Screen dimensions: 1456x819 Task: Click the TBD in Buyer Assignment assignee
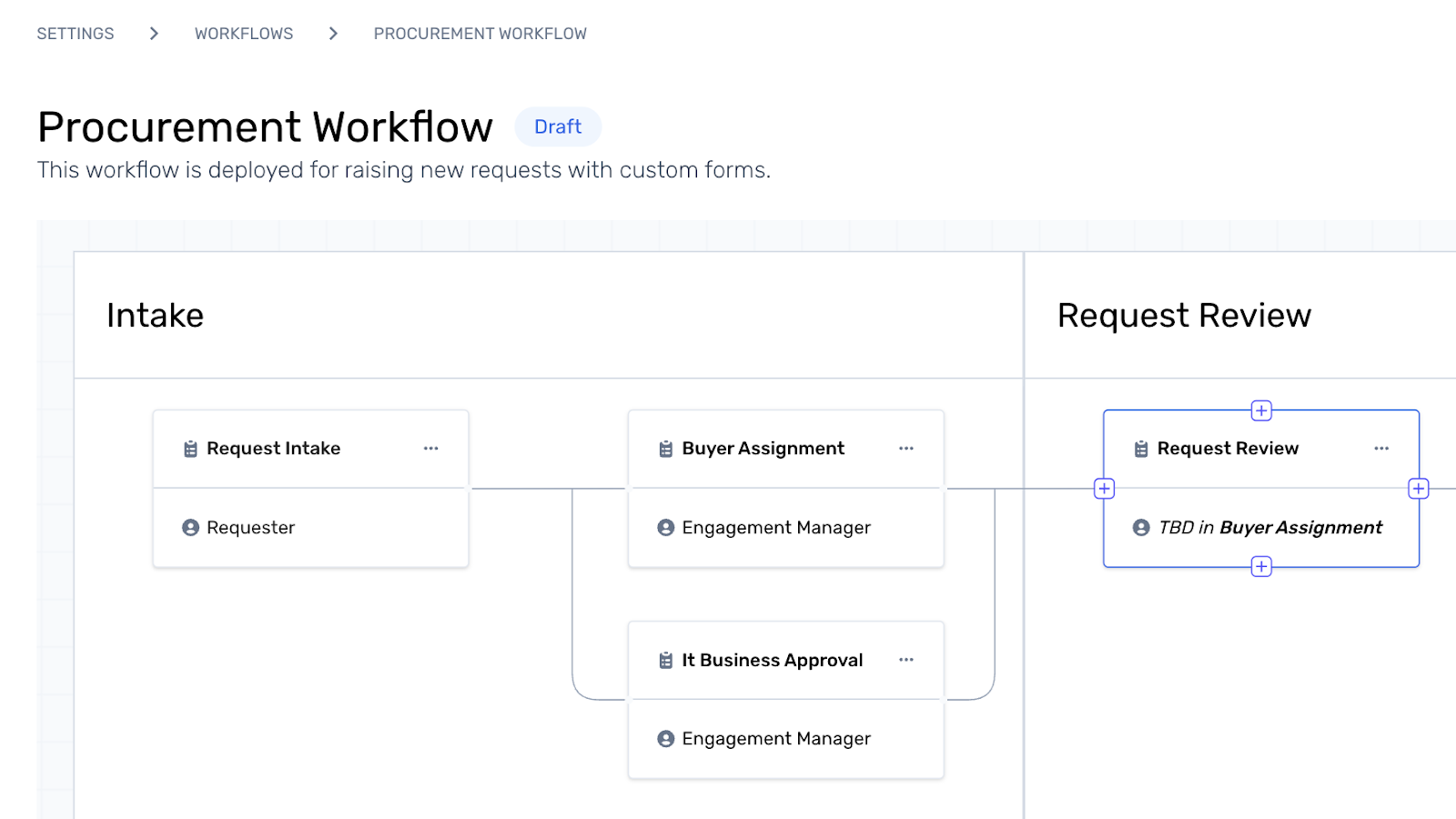1269,528
